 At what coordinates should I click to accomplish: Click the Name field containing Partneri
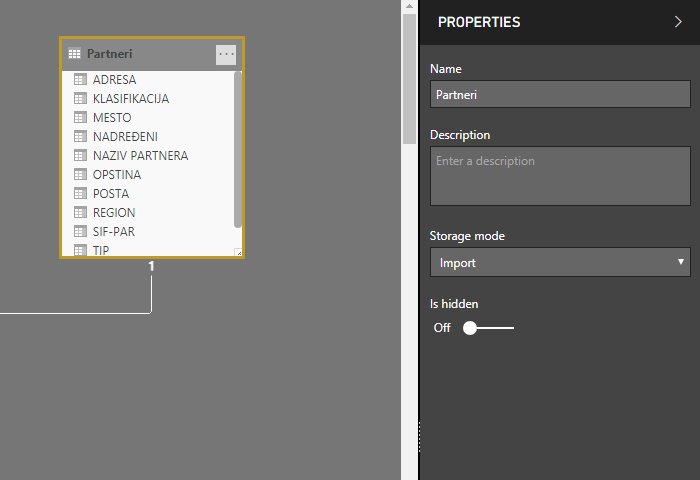pyautogui.click(x=560, y=95)
